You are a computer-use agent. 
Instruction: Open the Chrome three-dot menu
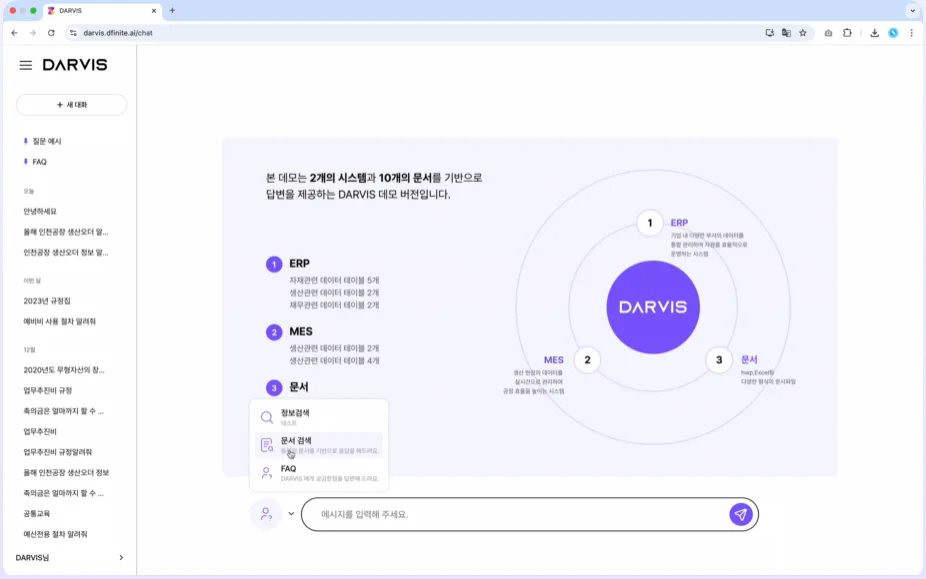(911, 33)
